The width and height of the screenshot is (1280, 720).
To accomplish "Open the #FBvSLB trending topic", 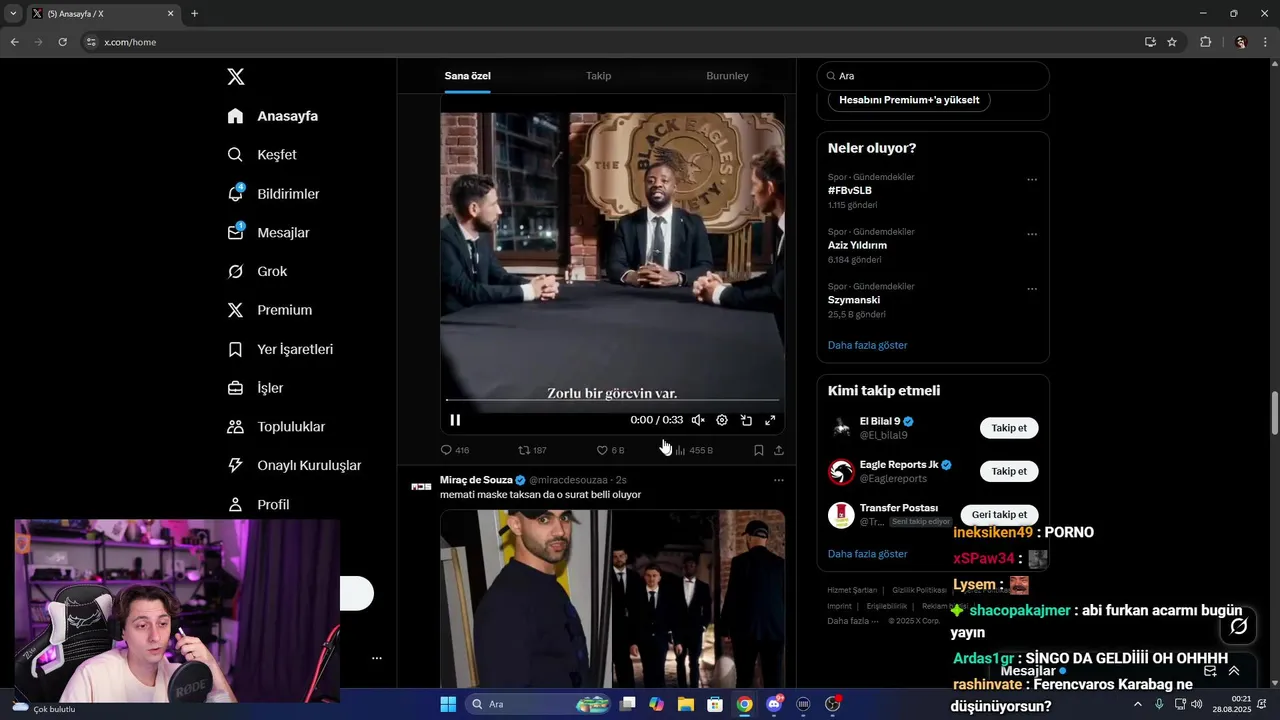I will coord(850,190).
